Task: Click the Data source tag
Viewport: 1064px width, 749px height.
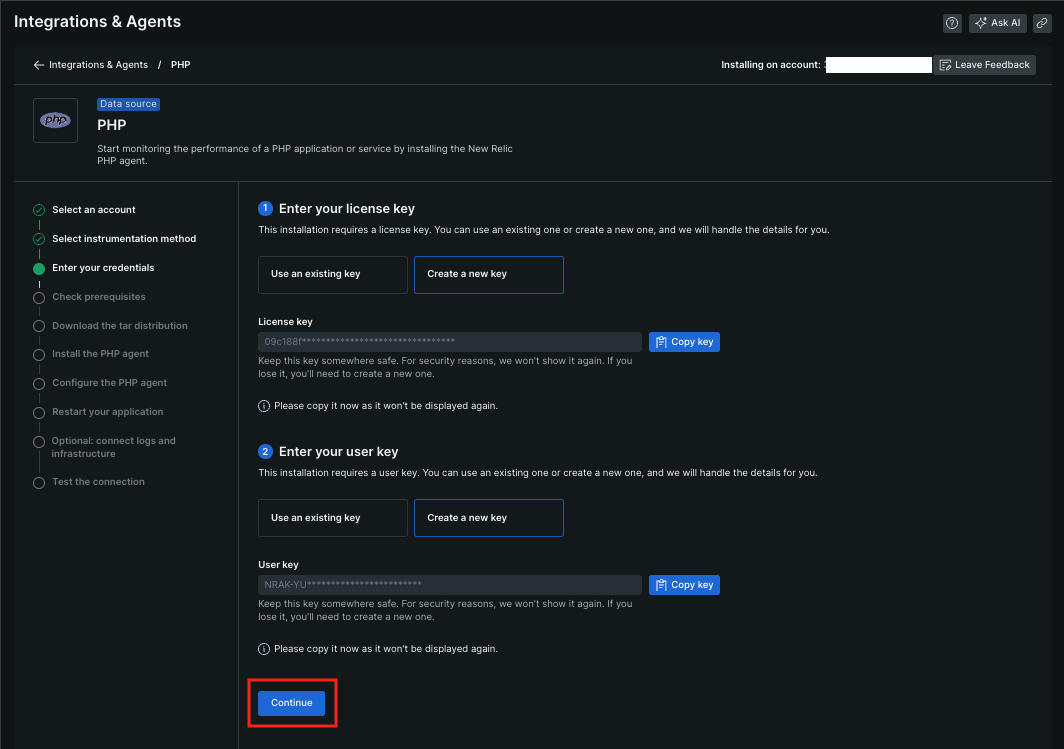Action: (x=128, y=104)
